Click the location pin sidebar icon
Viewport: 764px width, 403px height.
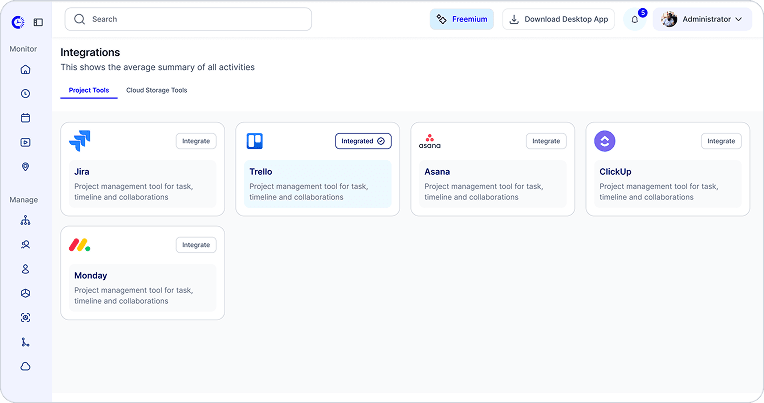[x=25, y=167]
